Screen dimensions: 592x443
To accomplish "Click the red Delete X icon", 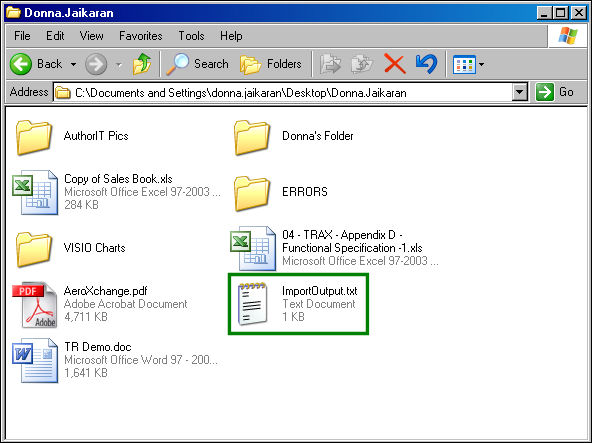I will pos(395,63).
